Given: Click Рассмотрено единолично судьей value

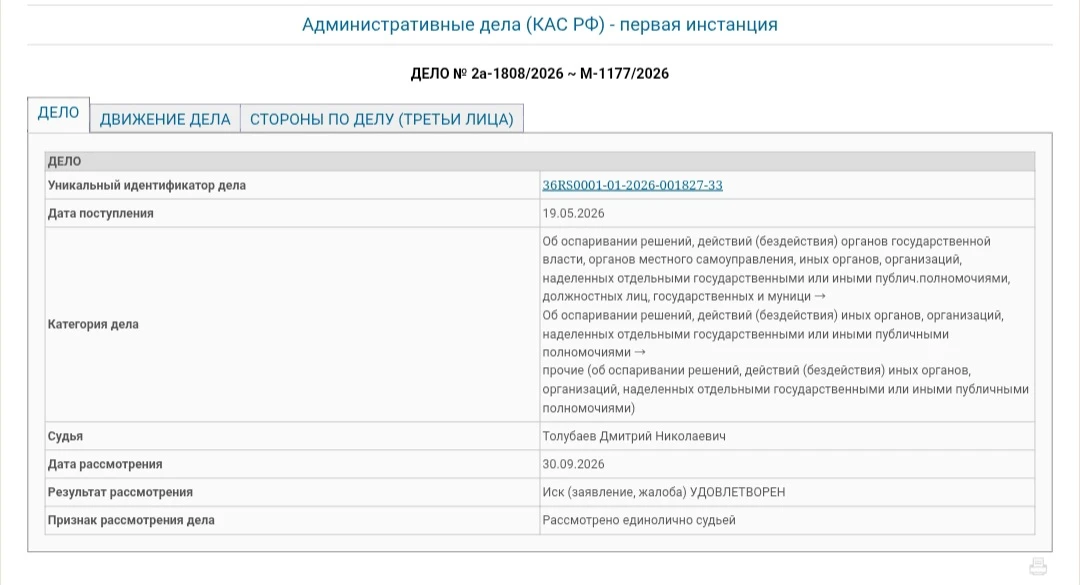Looking at the screenshot, I should tap(638, 520).
